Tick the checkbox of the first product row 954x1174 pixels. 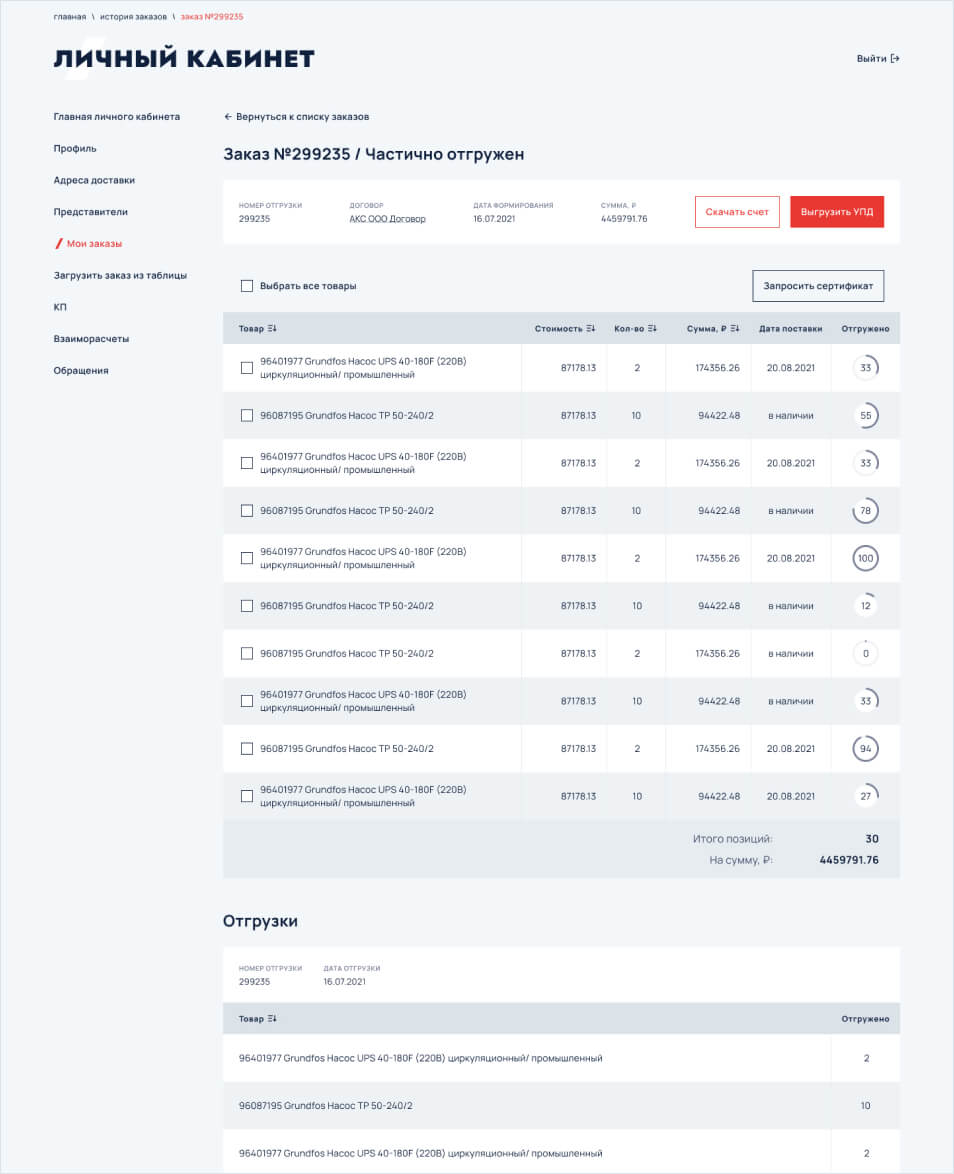[x=247, y=368]
